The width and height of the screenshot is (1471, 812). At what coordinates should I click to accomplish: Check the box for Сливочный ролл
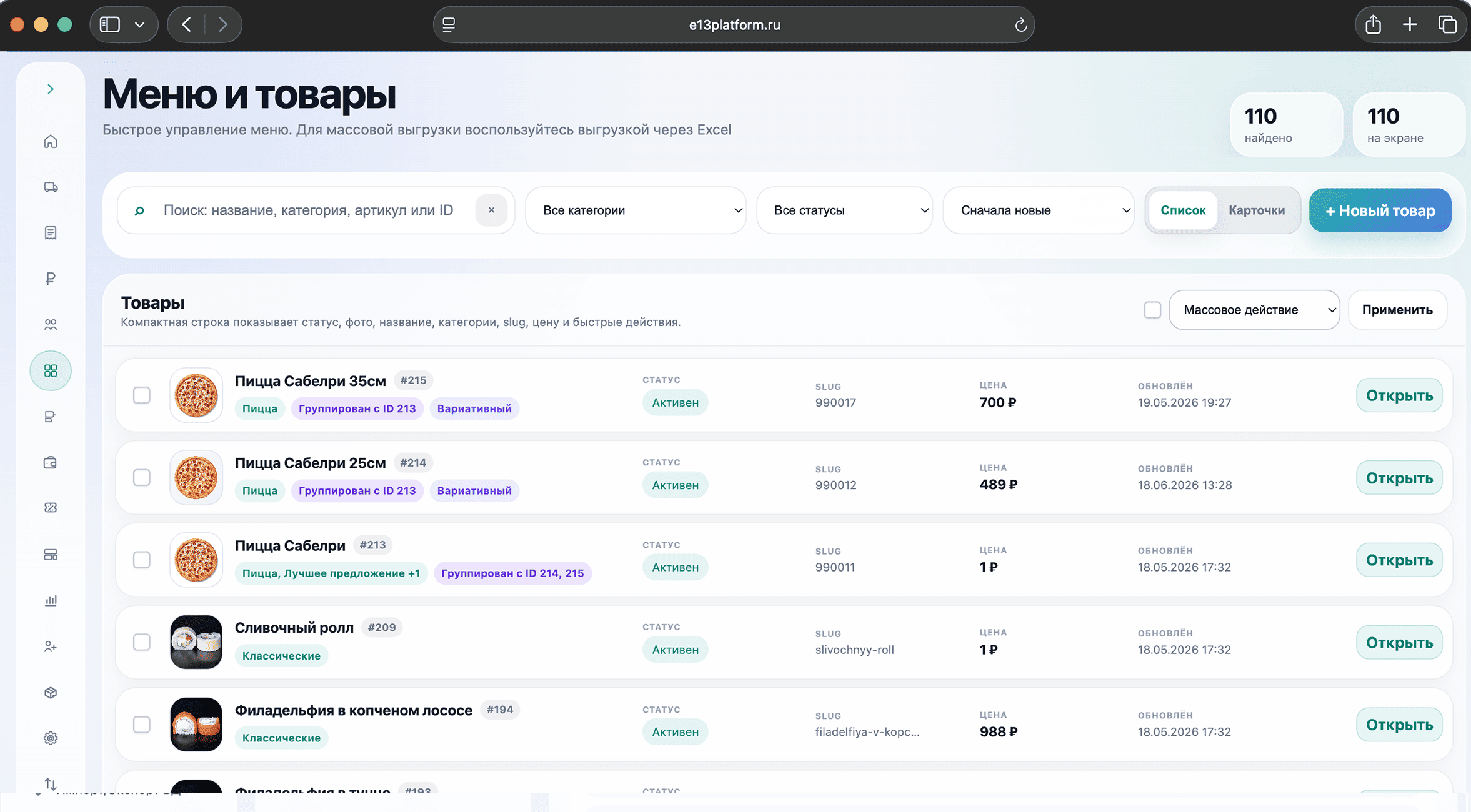point(142,642)
